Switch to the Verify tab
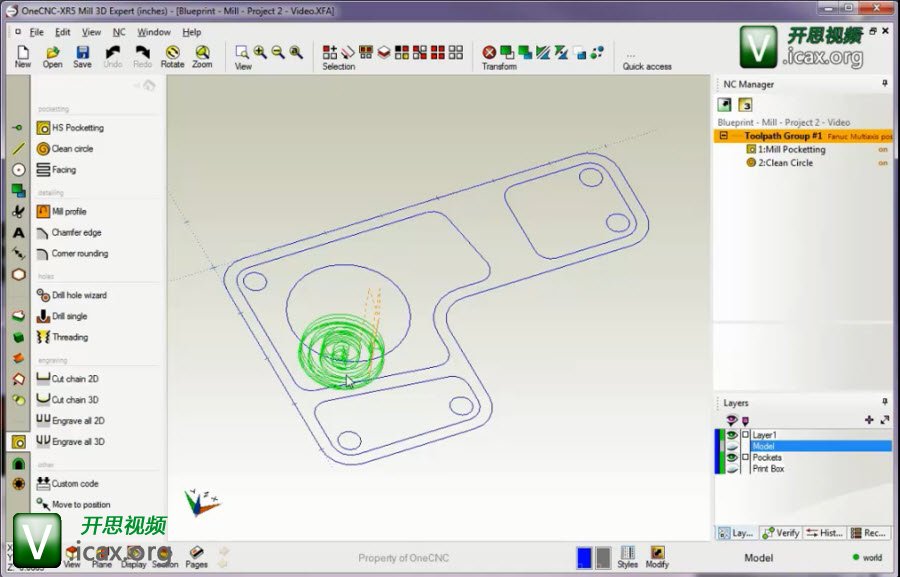 tap(781, 533)
